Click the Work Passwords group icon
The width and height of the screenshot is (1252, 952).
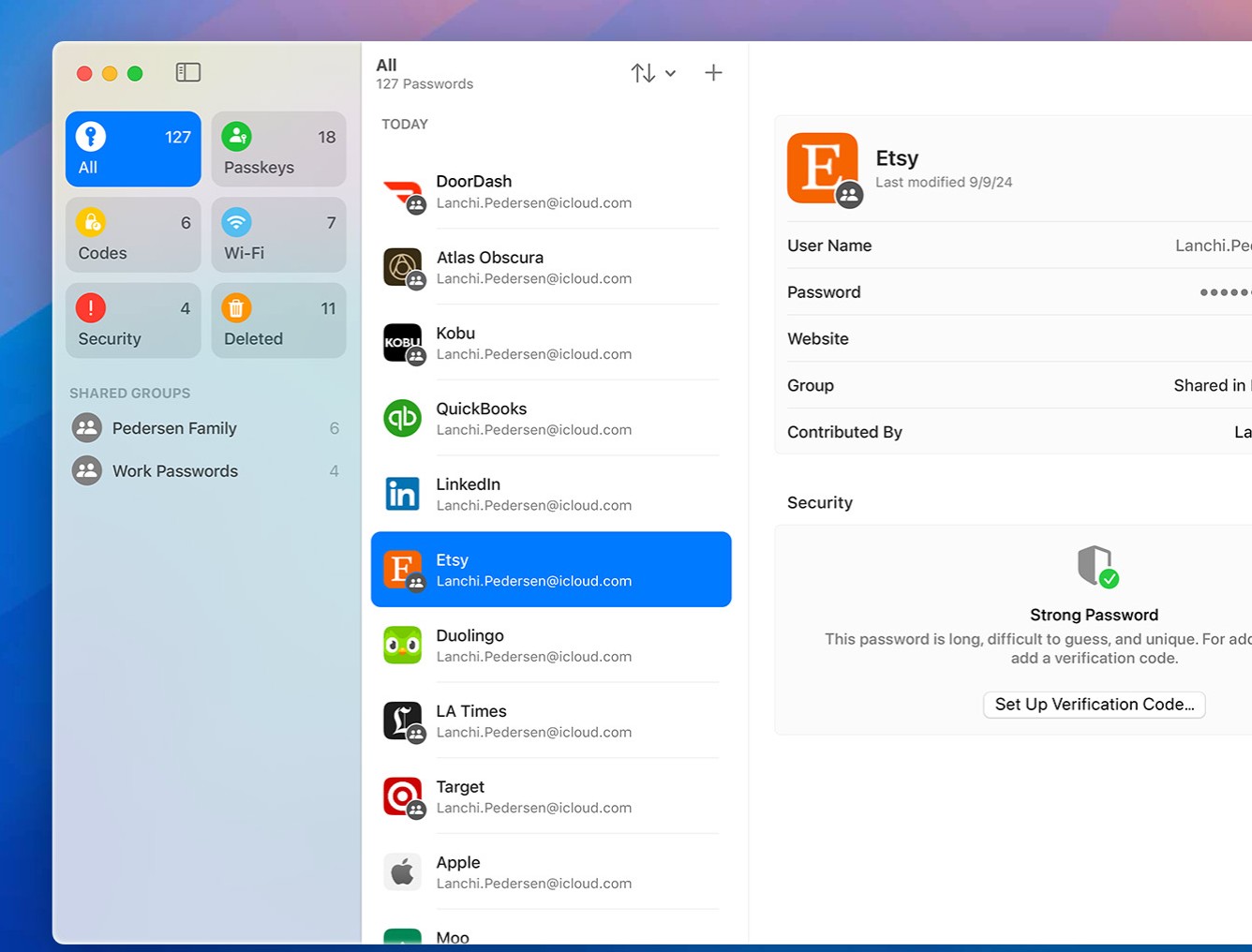pyautogui.click(x=87, y=471)
